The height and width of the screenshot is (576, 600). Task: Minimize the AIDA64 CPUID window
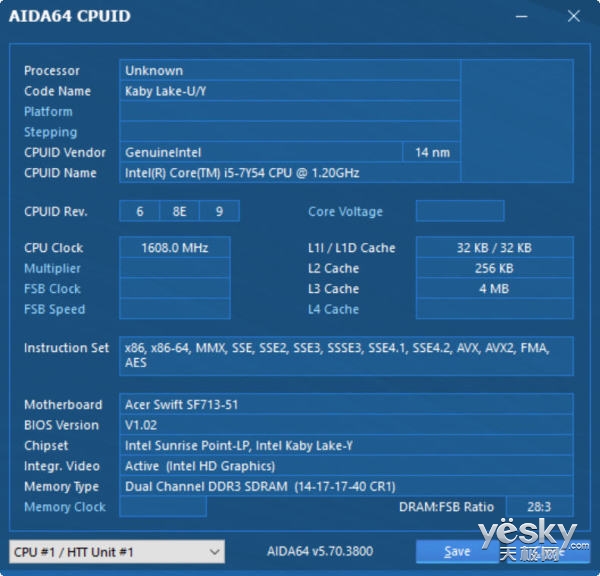pos(519,16)
